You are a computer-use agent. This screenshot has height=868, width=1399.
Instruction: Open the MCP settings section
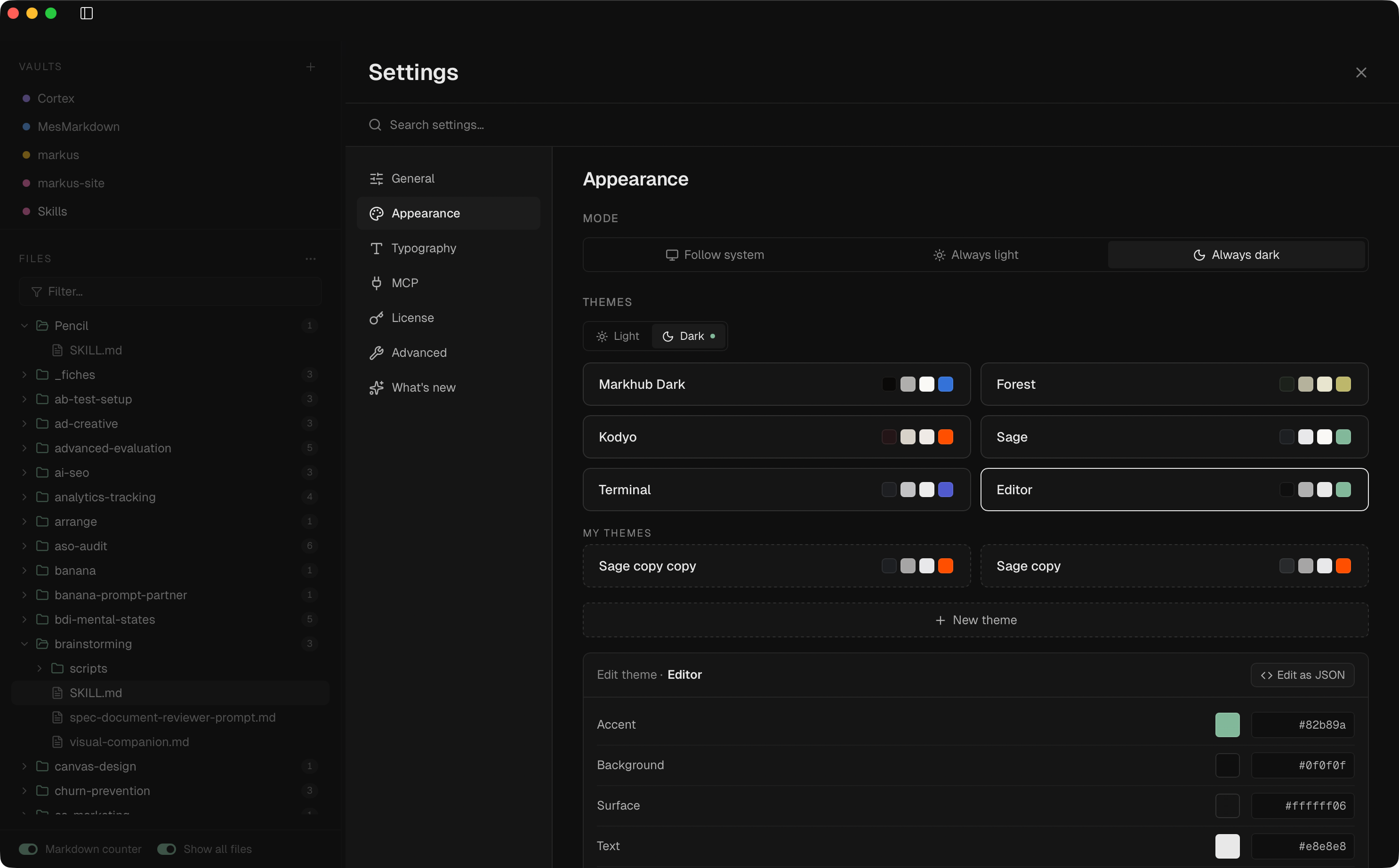click(x=448, y=283)
